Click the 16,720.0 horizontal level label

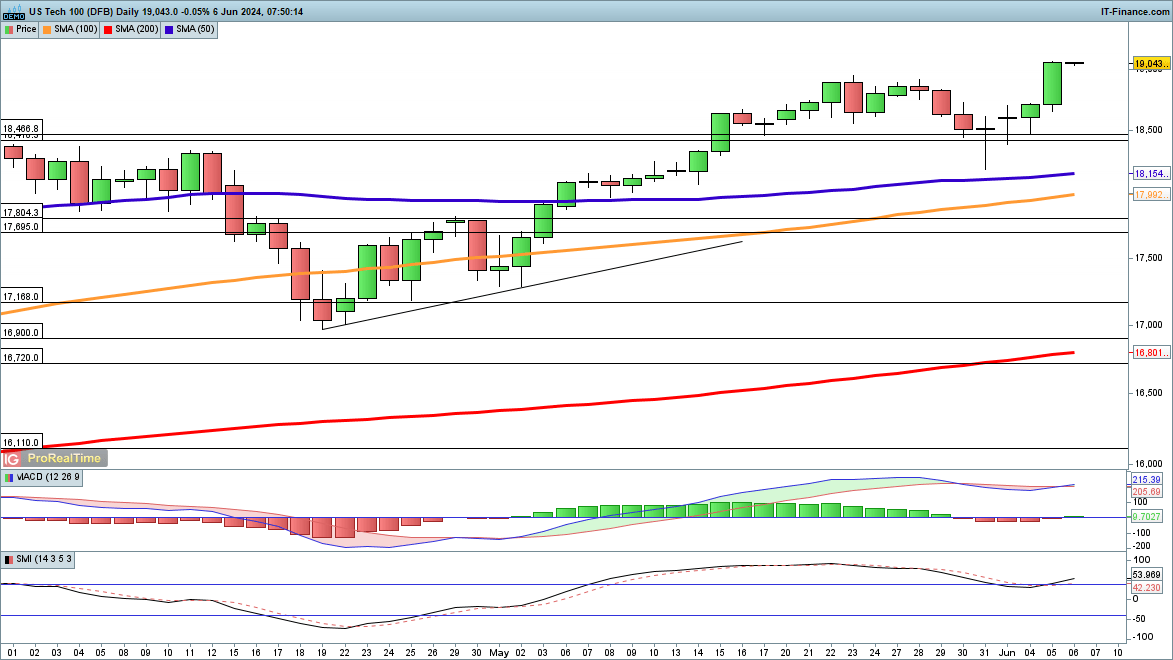click(21, 358)
